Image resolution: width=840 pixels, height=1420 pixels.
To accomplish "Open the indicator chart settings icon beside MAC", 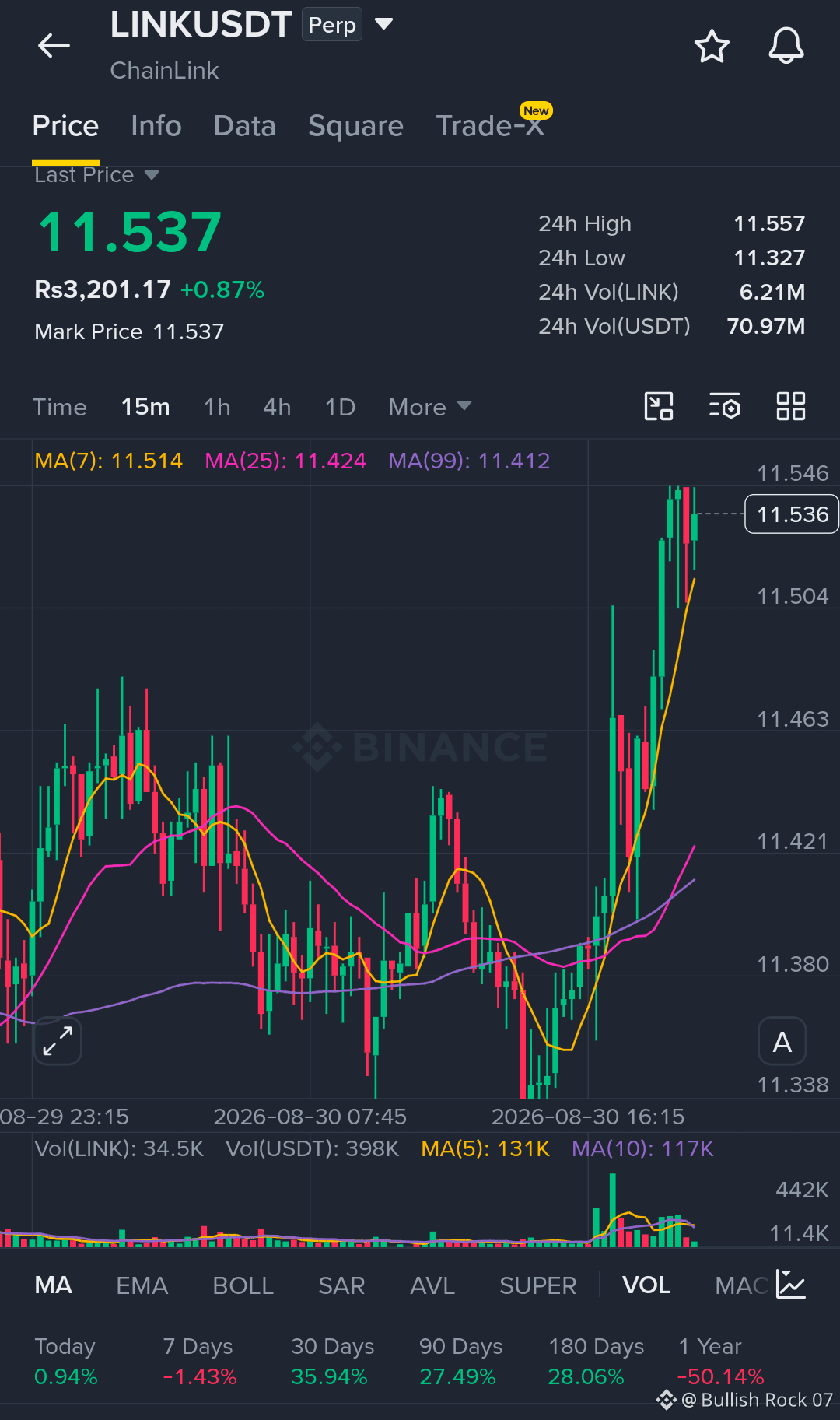I will pos(791,1285).
